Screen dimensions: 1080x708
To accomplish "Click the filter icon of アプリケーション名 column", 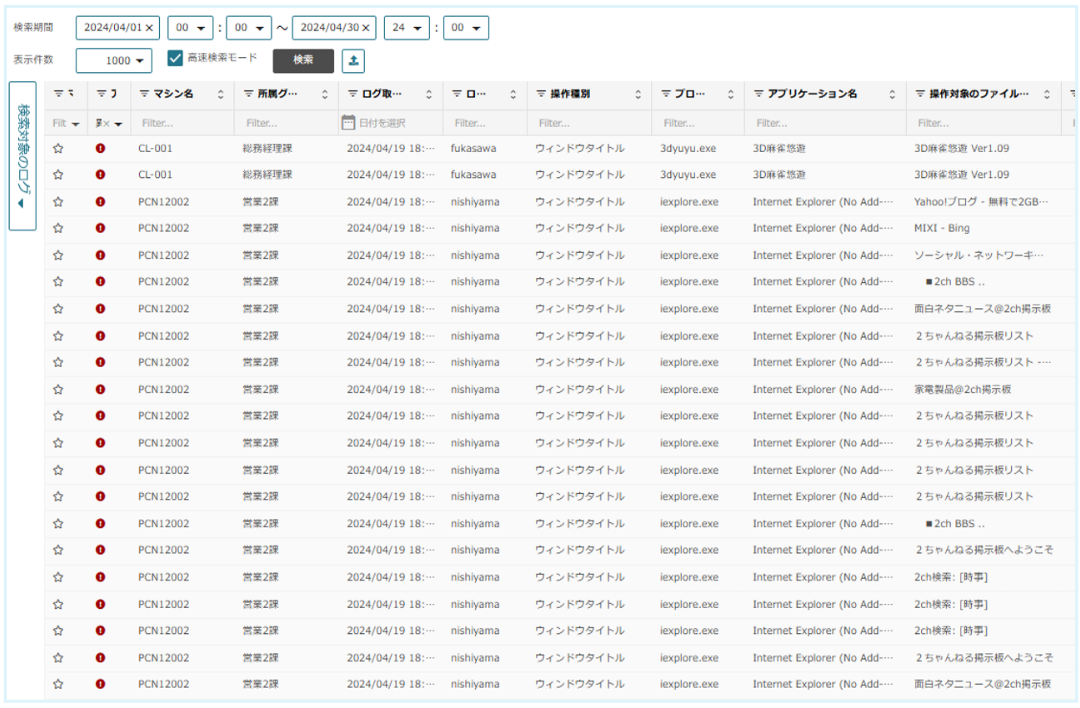I will 759,94.
